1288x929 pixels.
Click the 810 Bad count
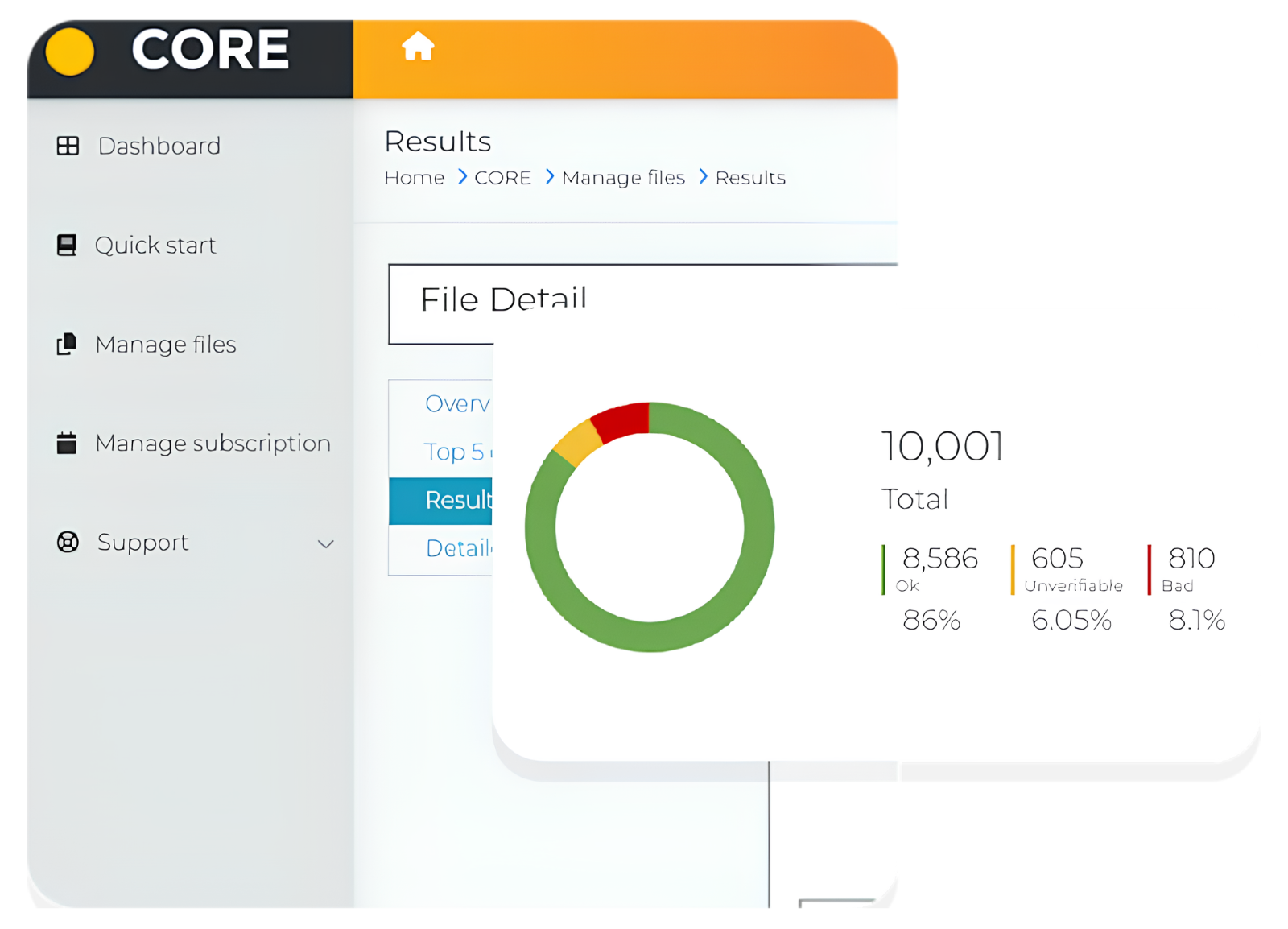(1191, 558)
